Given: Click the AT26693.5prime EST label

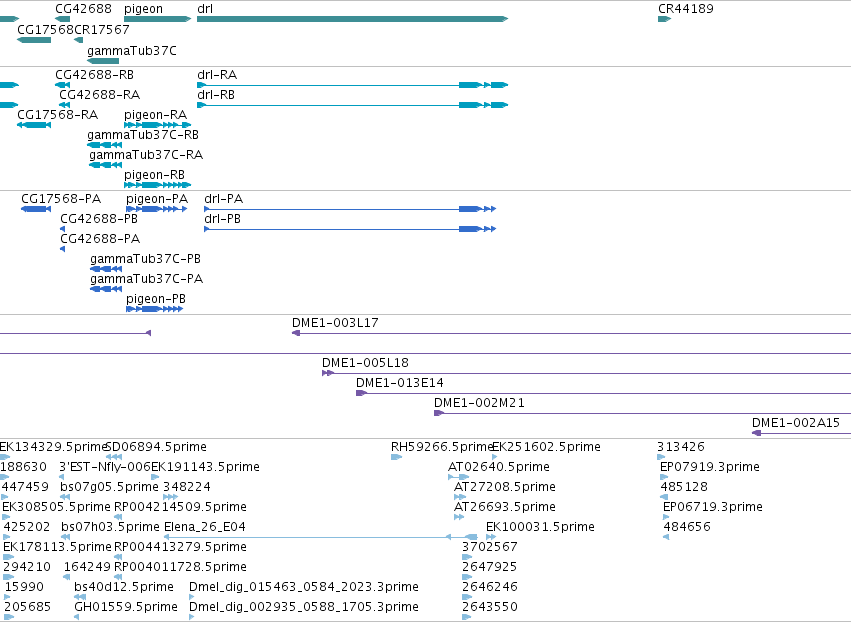Looking at the screenshot, I should (x=505, y=507).
